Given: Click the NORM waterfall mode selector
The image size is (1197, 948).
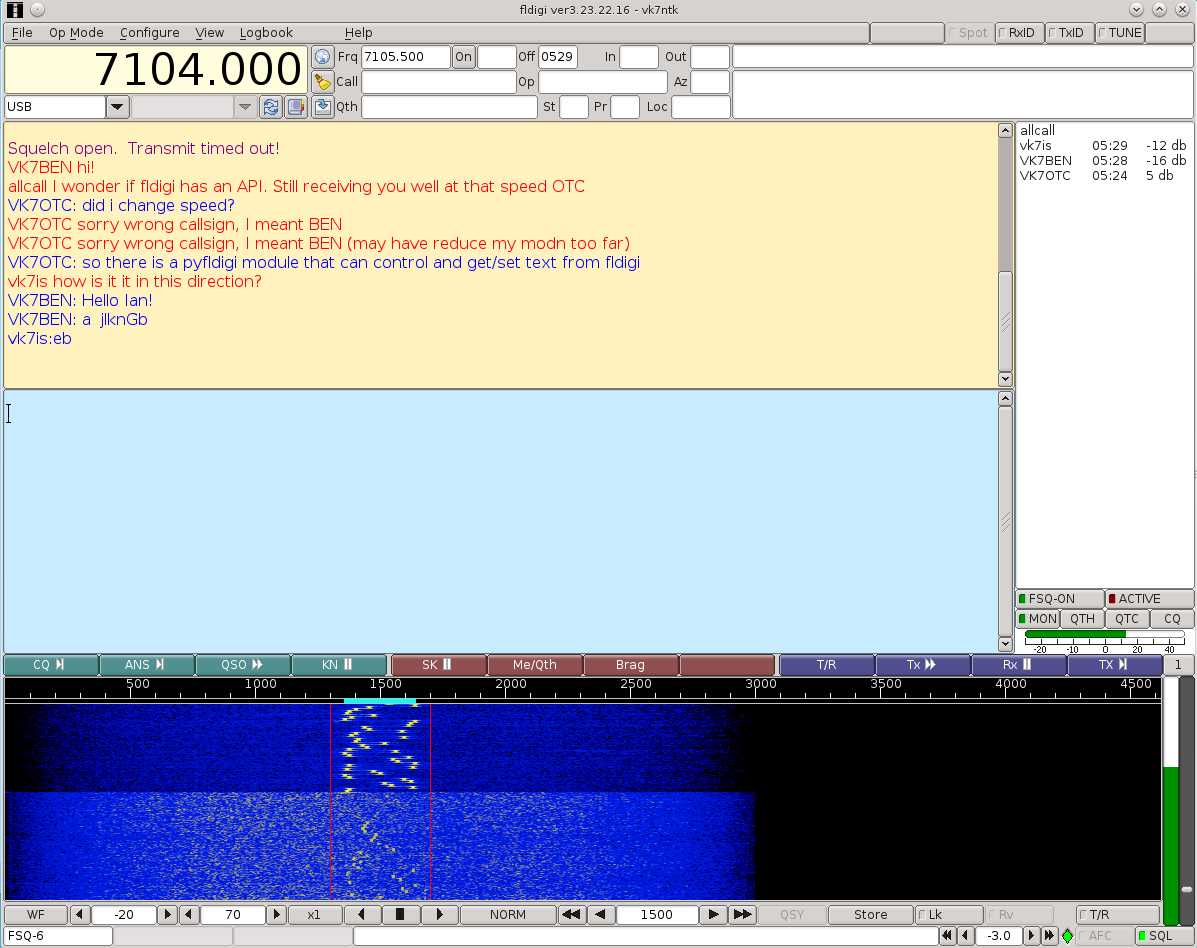Looking at the screenshot, I should tap(508, 914).
